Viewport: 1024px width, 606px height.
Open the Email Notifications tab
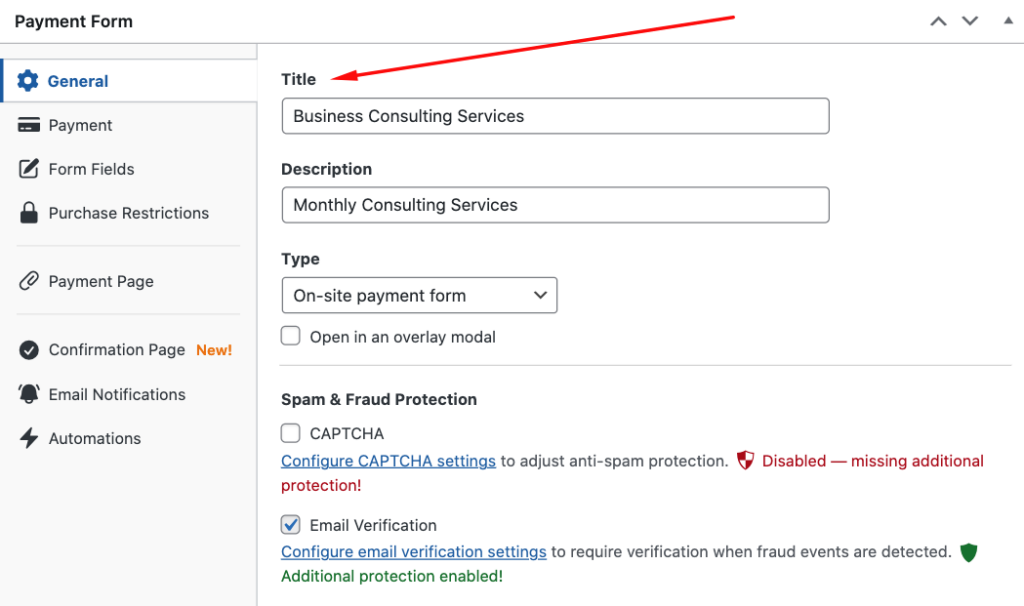pos(117,394)
